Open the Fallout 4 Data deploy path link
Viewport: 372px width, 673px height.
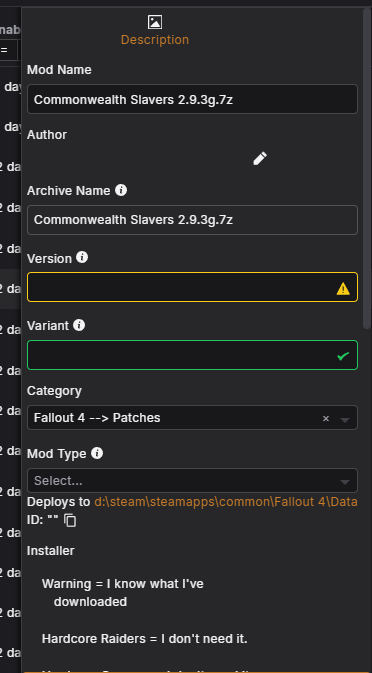[226, 501]
